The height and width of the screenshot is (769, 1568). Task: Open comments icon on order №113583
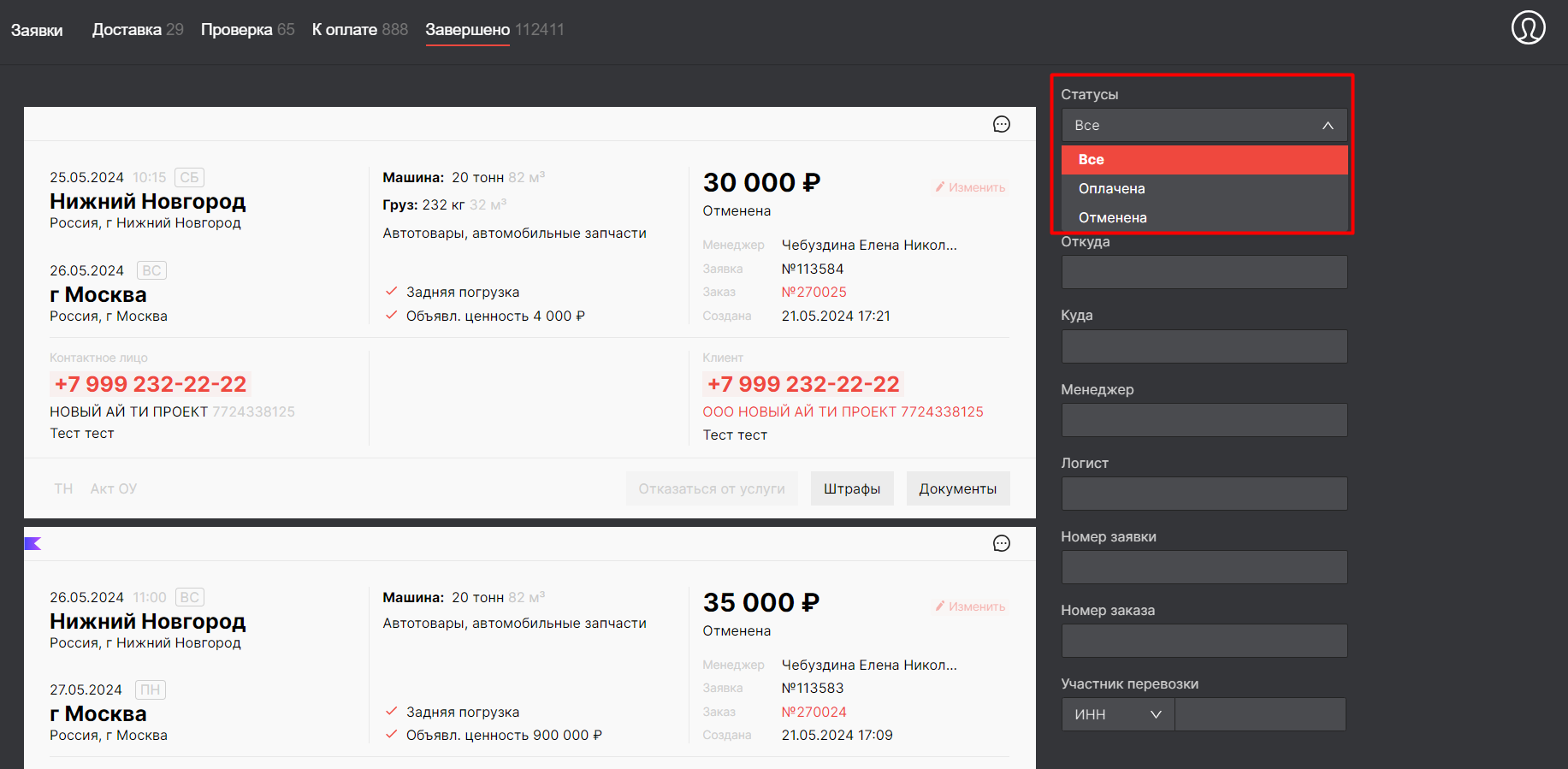(1002, 543)
